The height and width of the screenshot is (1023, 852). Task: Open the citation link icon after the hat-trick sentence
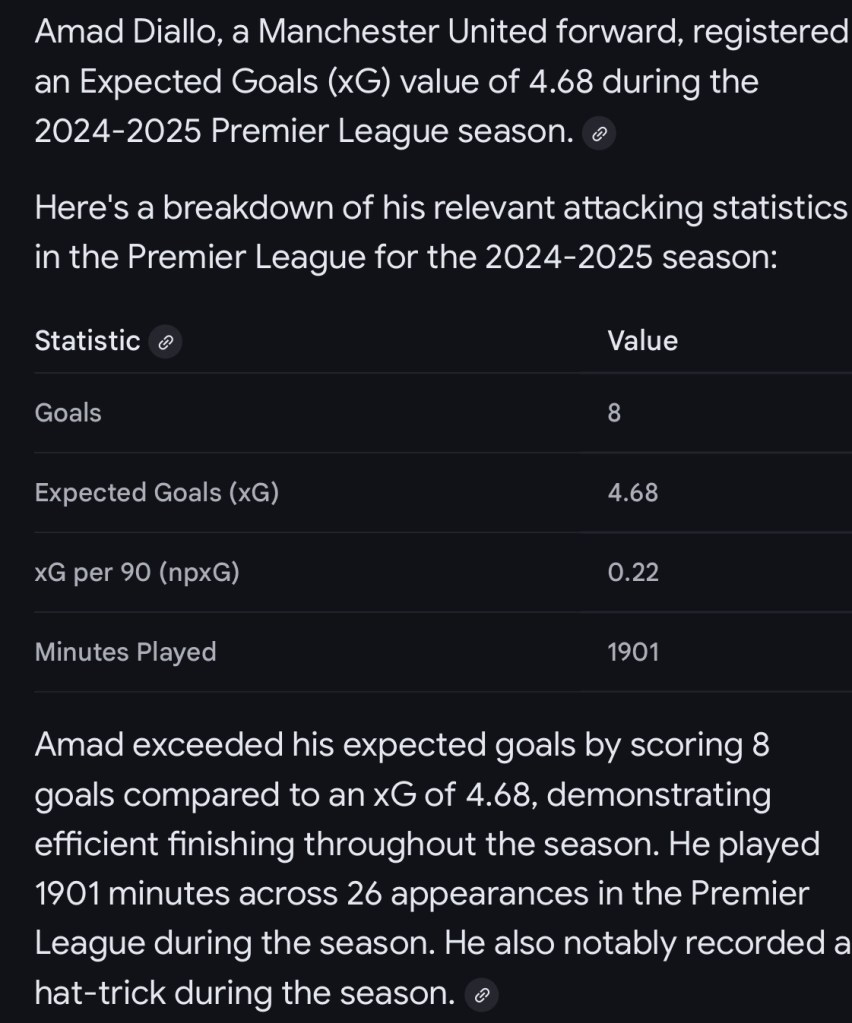pyautogui.click(x=482, y=994)
